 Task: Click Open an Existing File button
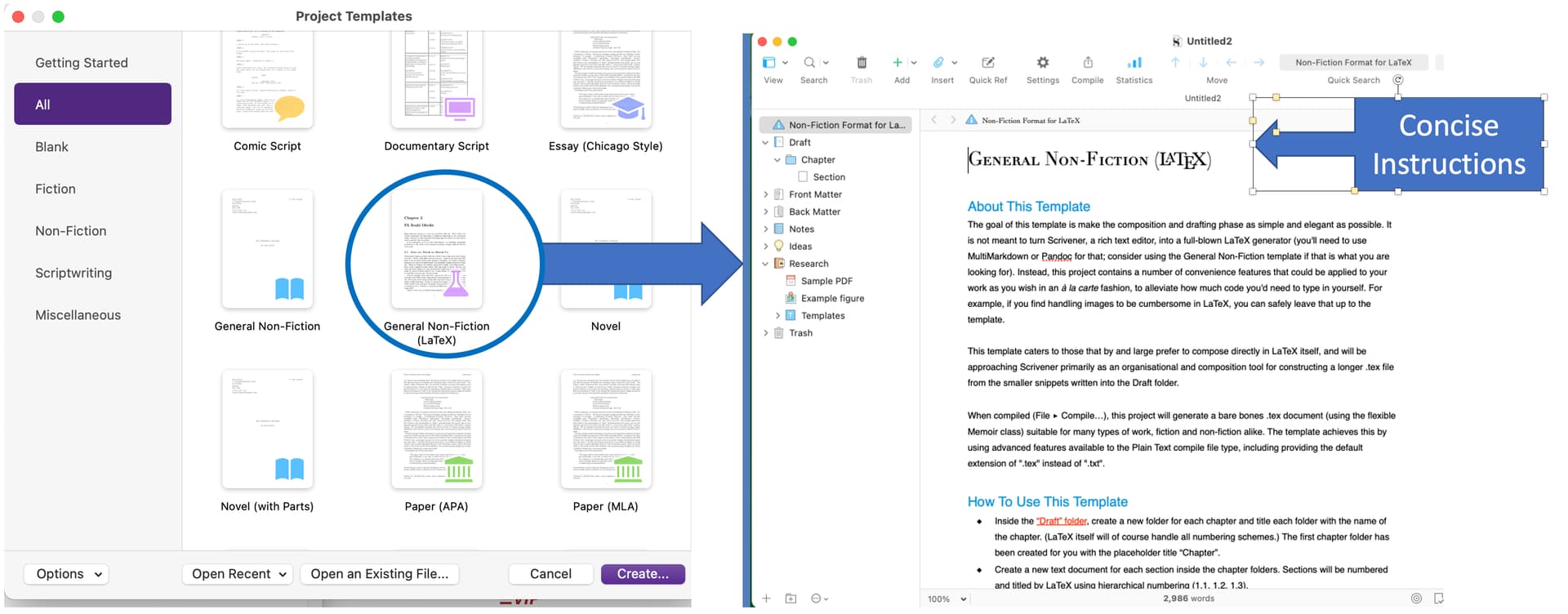coord(380,574)
